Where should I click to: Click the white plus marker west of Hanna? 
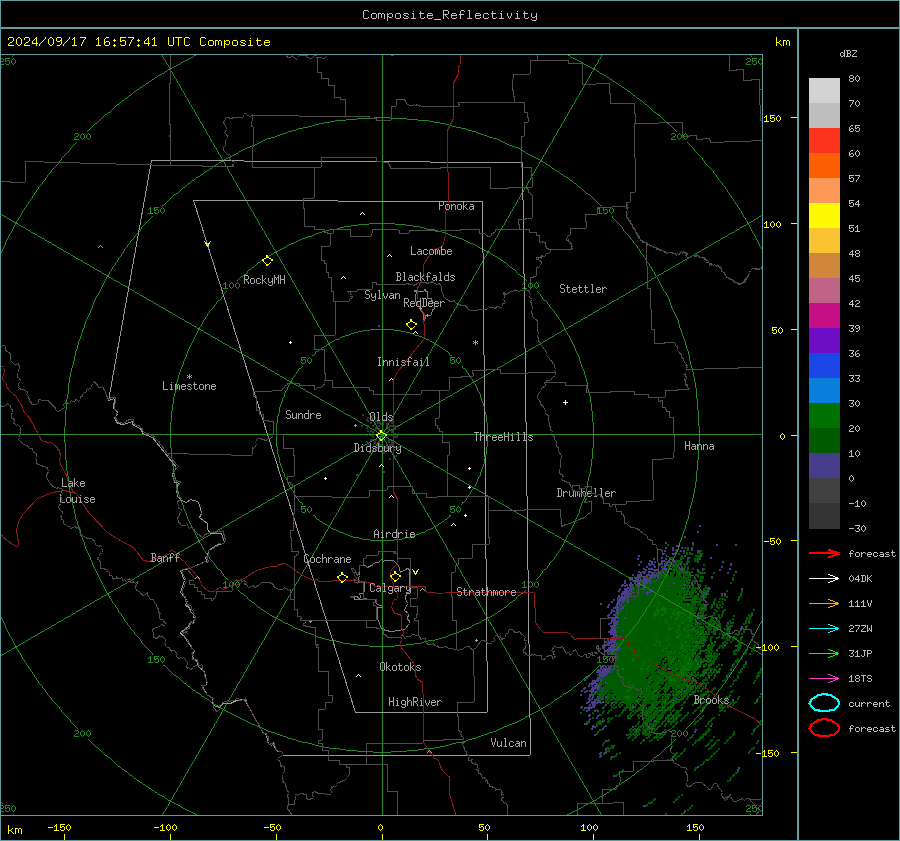565,402
